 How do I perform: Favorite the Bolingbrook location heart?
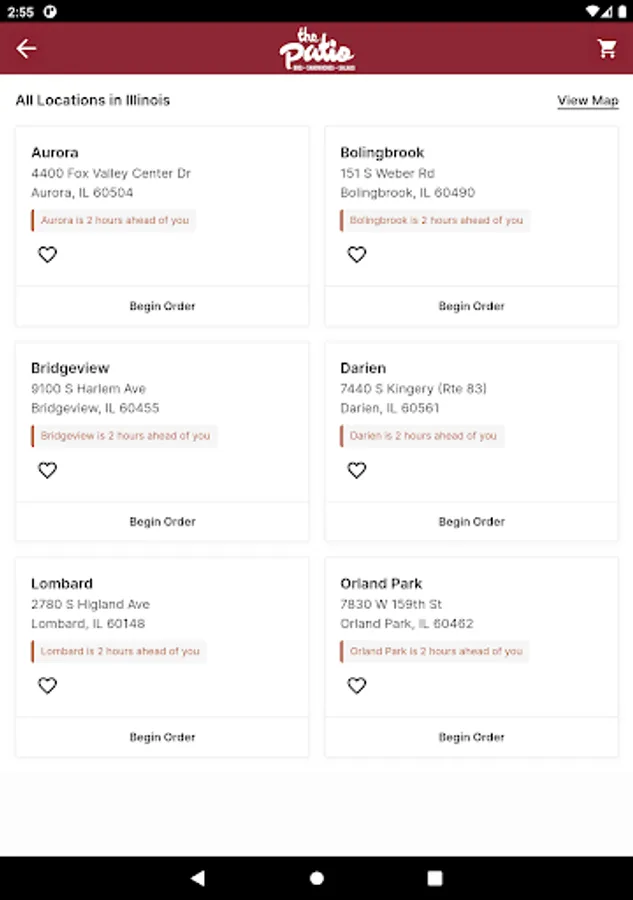point(357,255)
